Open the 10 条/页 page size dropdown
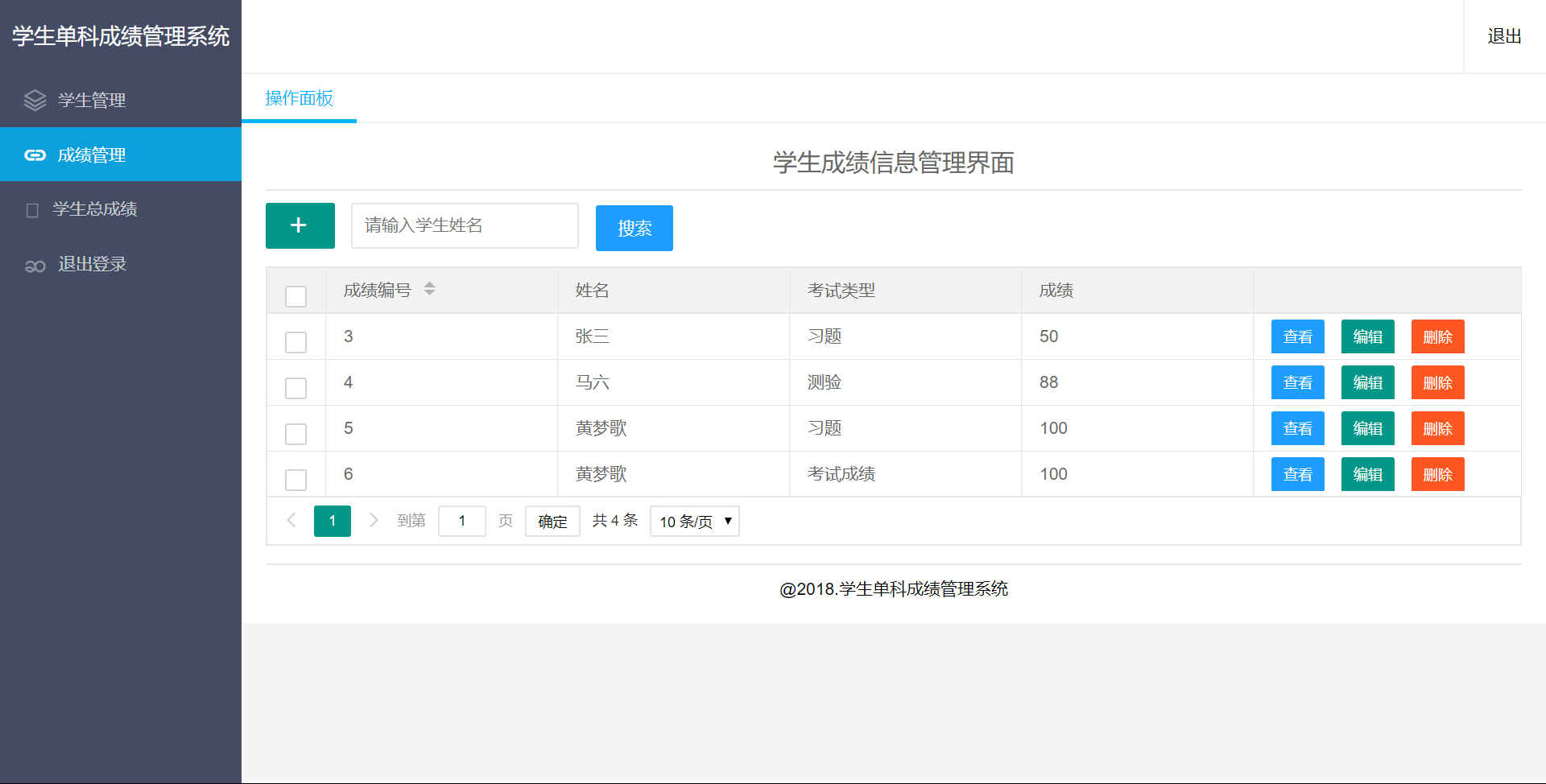1546x784 pixels. pyautogui.click(x=694, y=521)
